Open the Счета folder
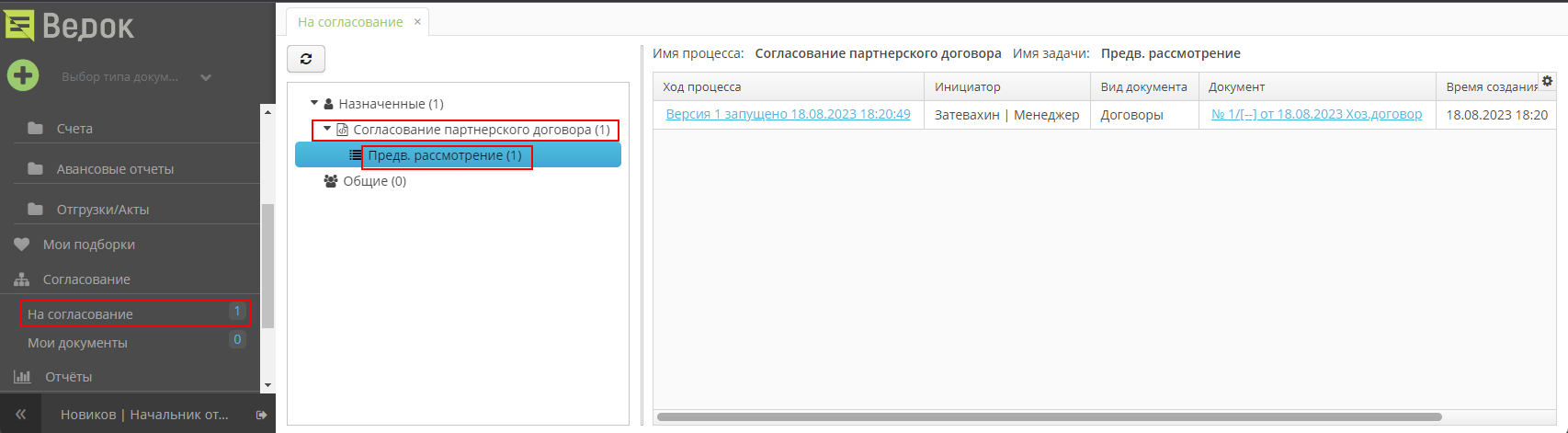The width and height of the screenshot is (1568, 433). click(x=74, y=129)
